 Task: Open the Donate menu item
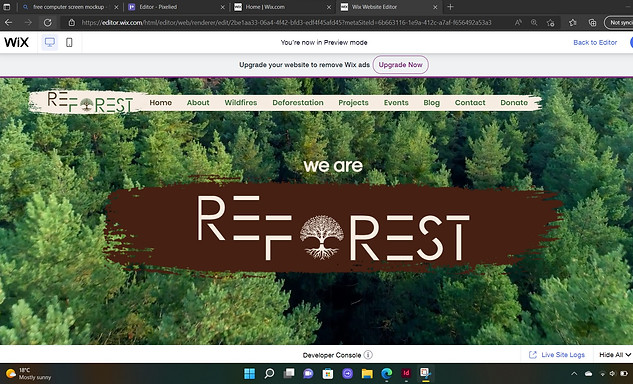click(x=514, y=103)
